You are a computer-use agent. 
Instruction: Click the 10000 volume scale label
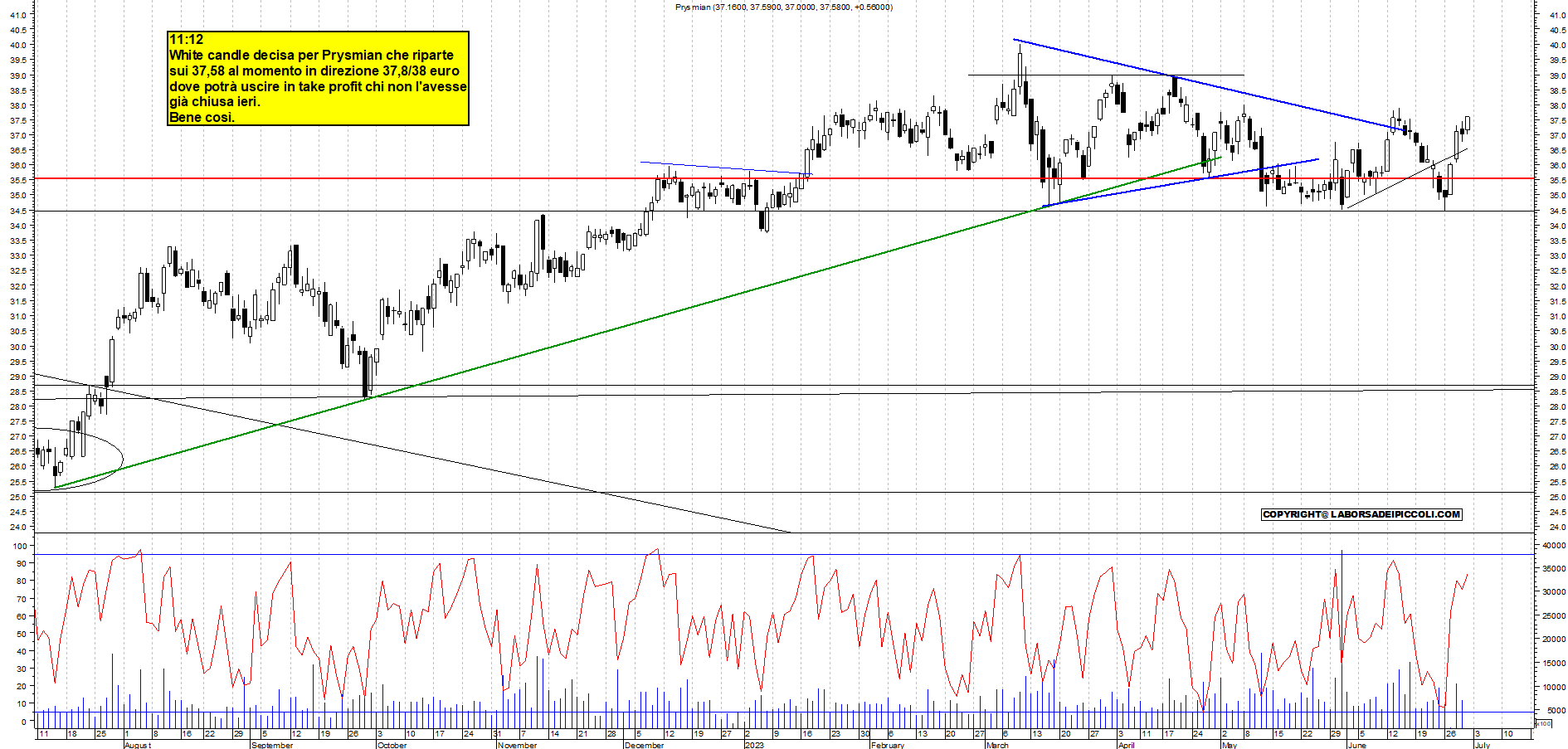click(1554, 688)
